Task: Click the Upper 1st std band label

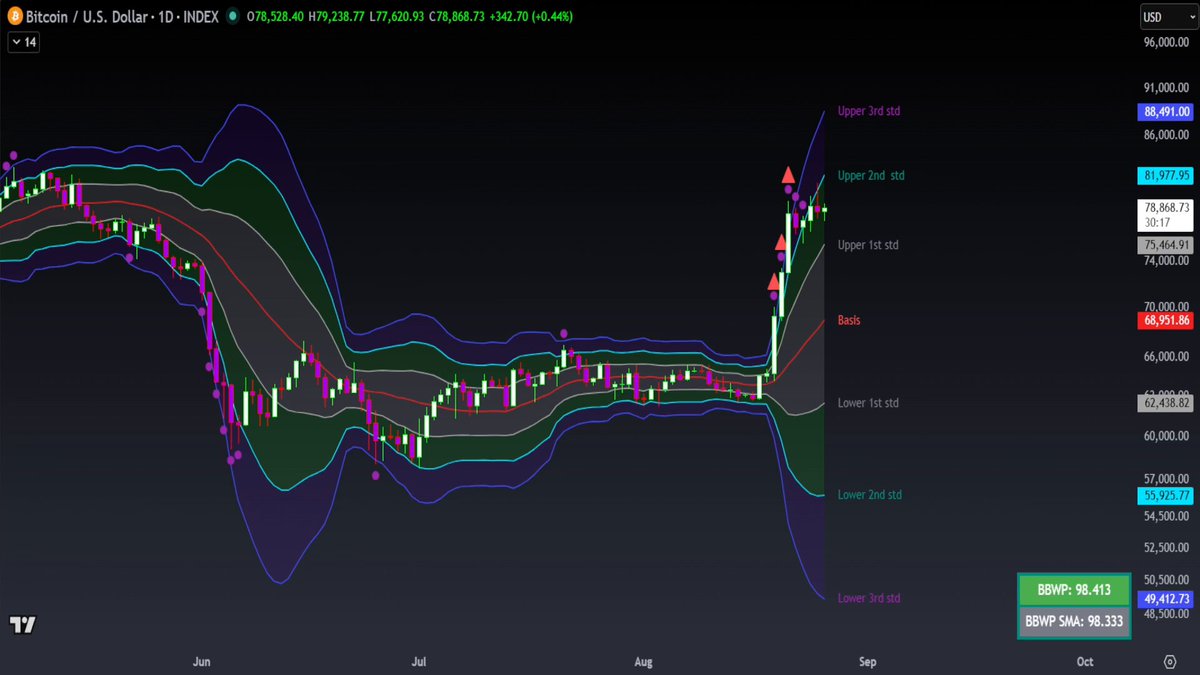Action: pyautogui.click(x=868, y=245)
